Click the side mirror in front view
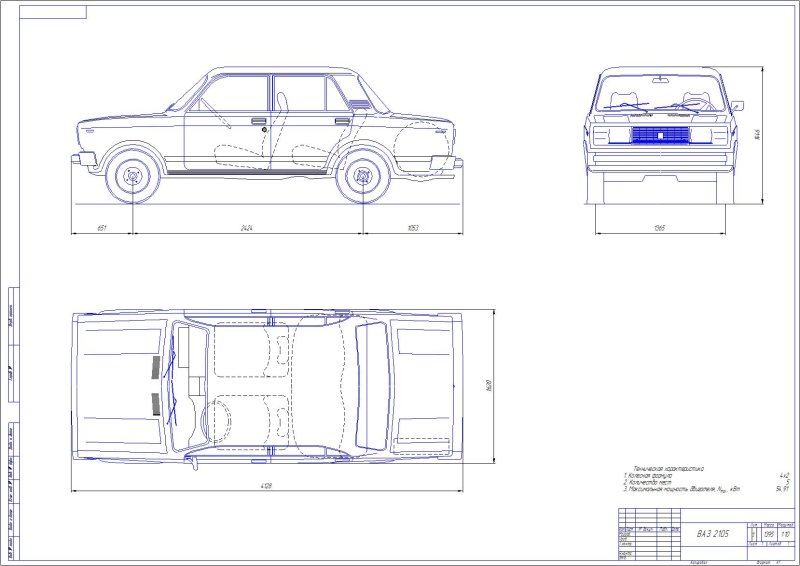This screenshot has height=566, width=800. click(x=738, y=105)
